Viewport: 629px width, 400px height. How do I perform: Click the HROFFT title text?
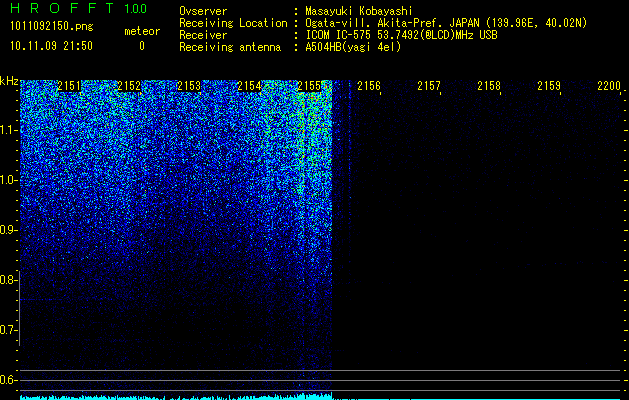click(x=62, y=8)
